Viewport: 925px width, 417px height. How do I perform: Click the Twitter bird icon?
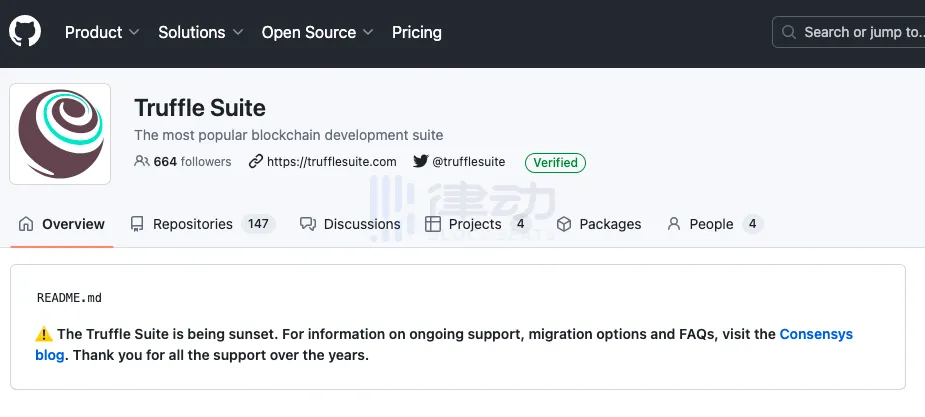pos(420,161)
